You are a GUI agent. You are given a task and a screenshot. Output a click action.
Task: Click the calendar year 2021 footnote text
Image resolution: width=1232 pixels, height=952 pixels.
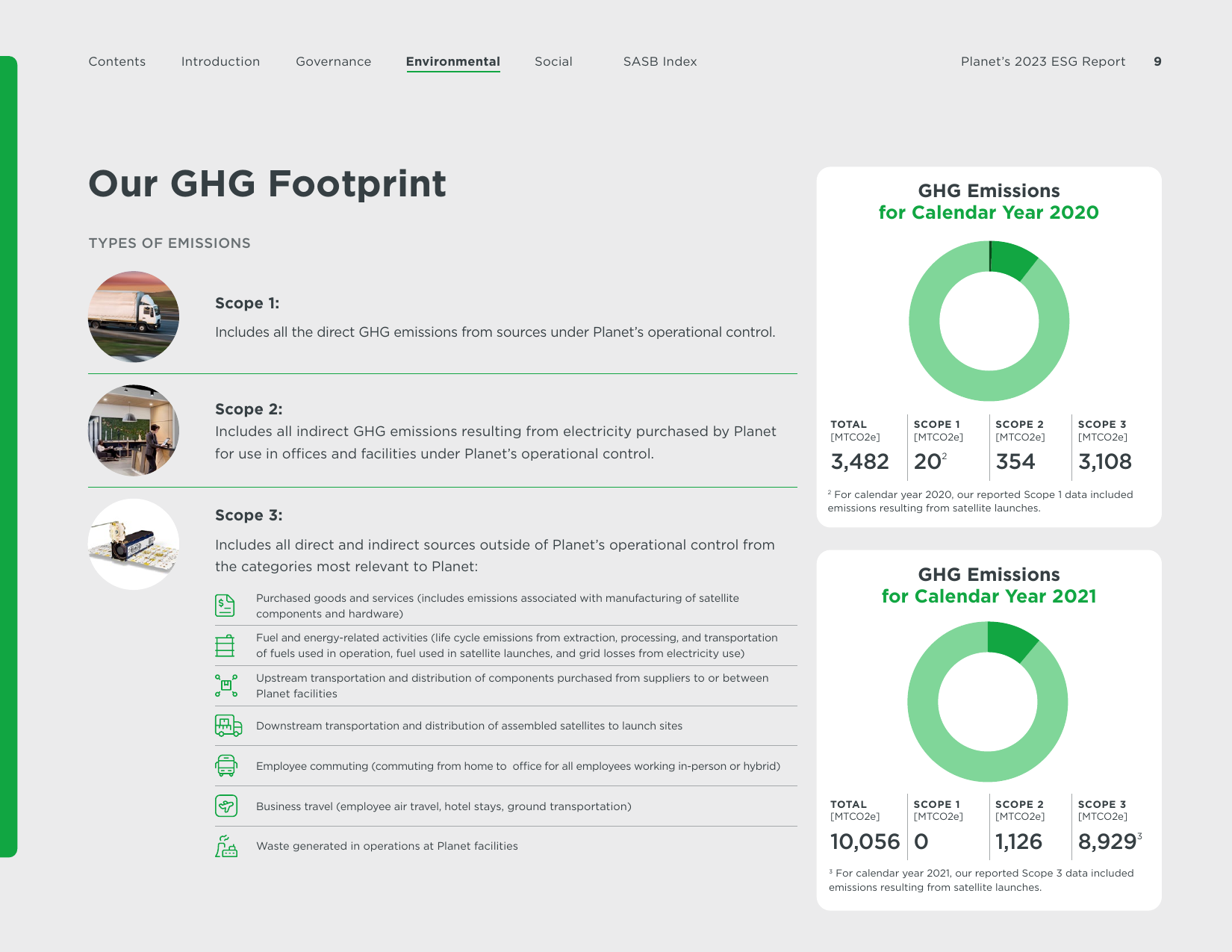click(x=981, y=880)
